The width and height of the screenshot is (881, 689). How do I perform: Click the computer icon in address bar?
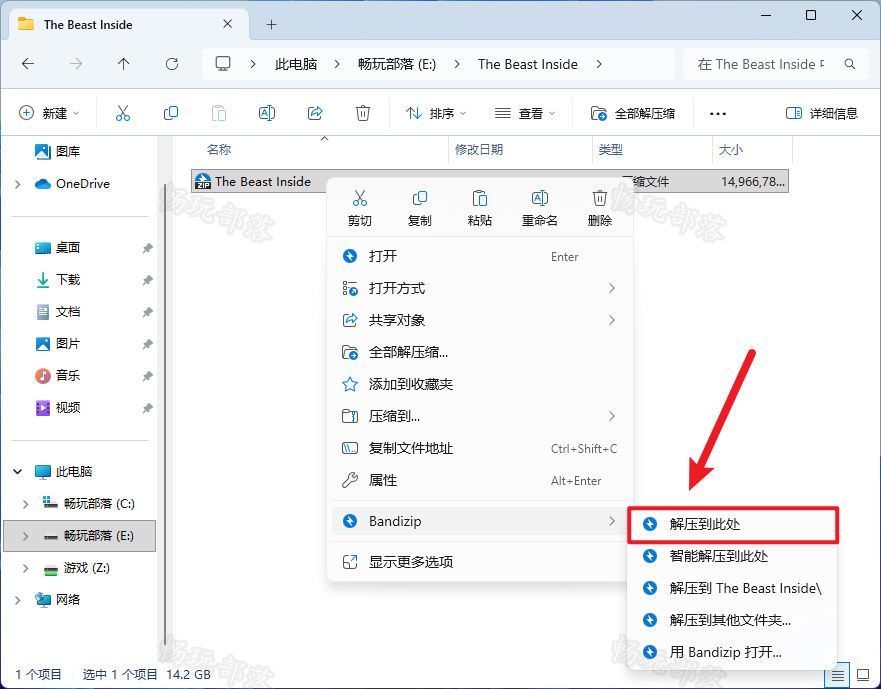(x=223, y=64)
